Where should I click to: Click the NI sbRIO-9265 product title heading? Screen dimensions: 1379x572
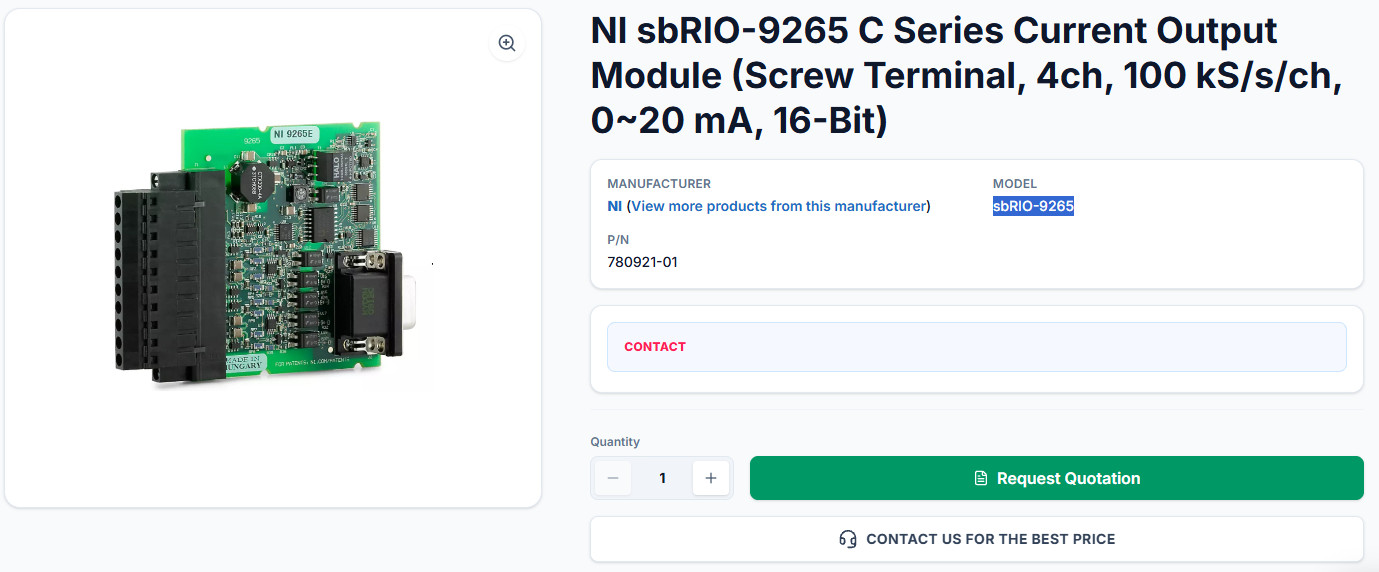tap(966, 76)
